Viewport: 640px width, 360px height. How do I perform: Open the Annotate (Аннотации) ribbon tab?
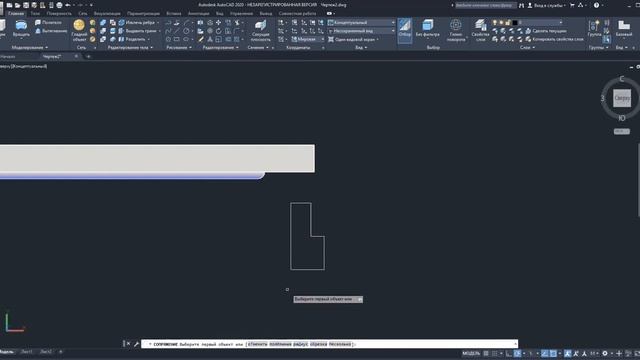point(199,13)
